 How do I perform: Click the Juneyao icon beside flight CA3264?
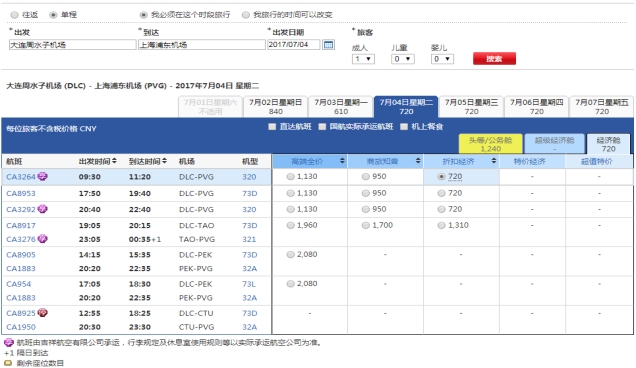point(43,176)
